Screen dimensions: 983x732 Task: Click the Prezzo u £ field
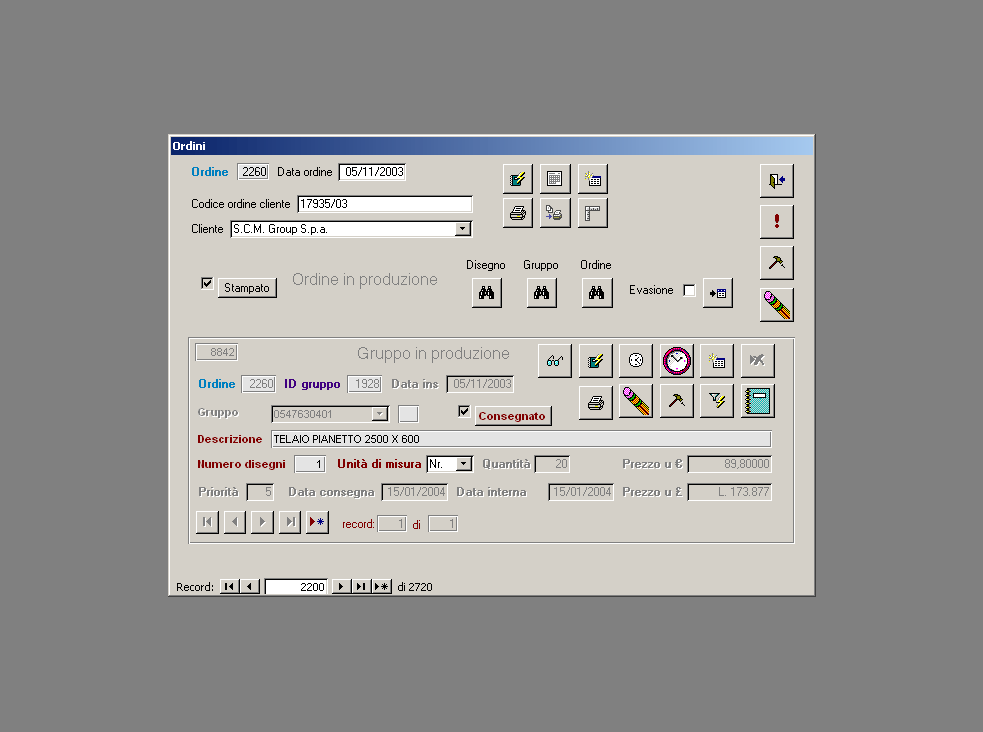tap(730, 492)
